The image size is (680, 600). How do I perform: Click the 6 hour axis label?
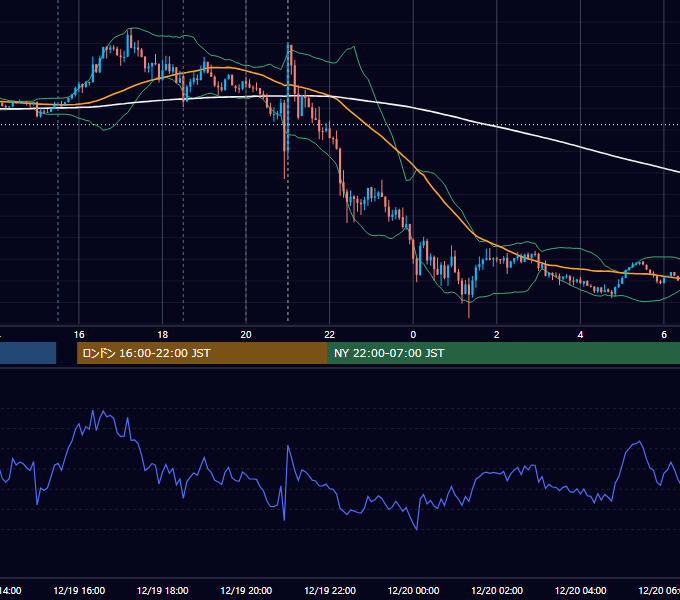[x=664, y=334]
